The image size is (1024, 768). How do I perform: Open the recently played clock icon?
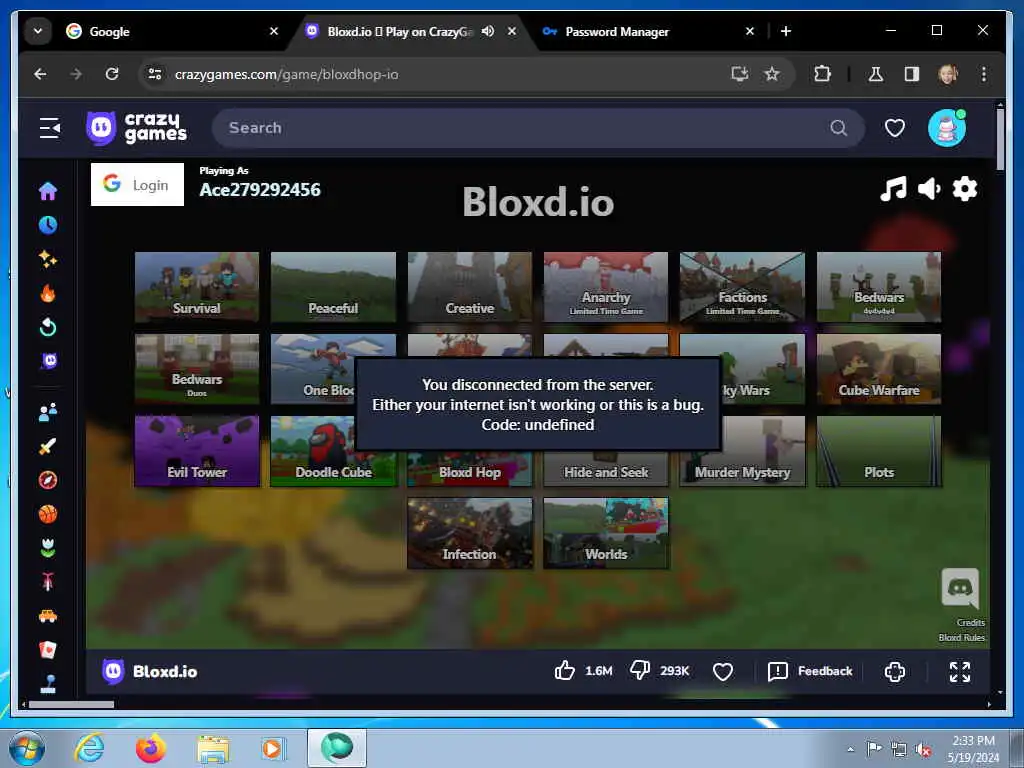[48, 225]
